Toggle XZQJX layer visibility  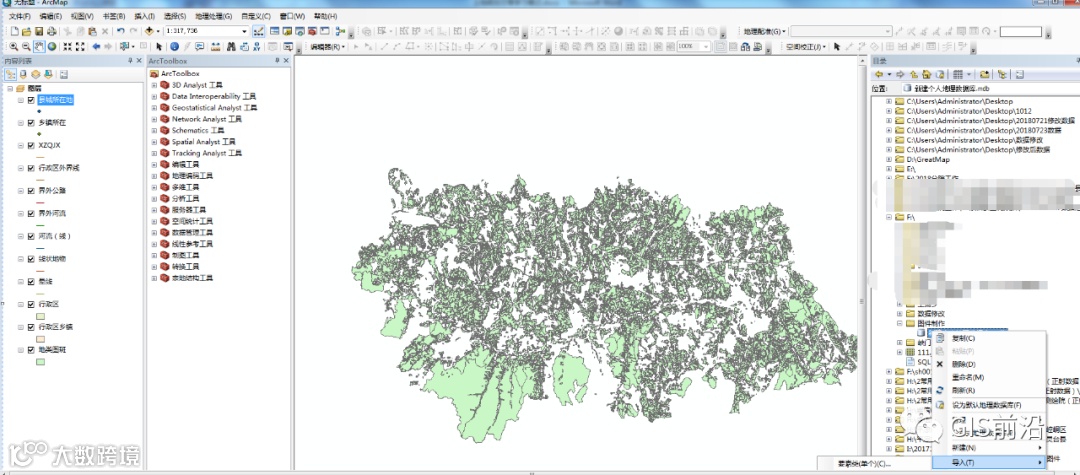pyautogui.click(x=31, y=145)
